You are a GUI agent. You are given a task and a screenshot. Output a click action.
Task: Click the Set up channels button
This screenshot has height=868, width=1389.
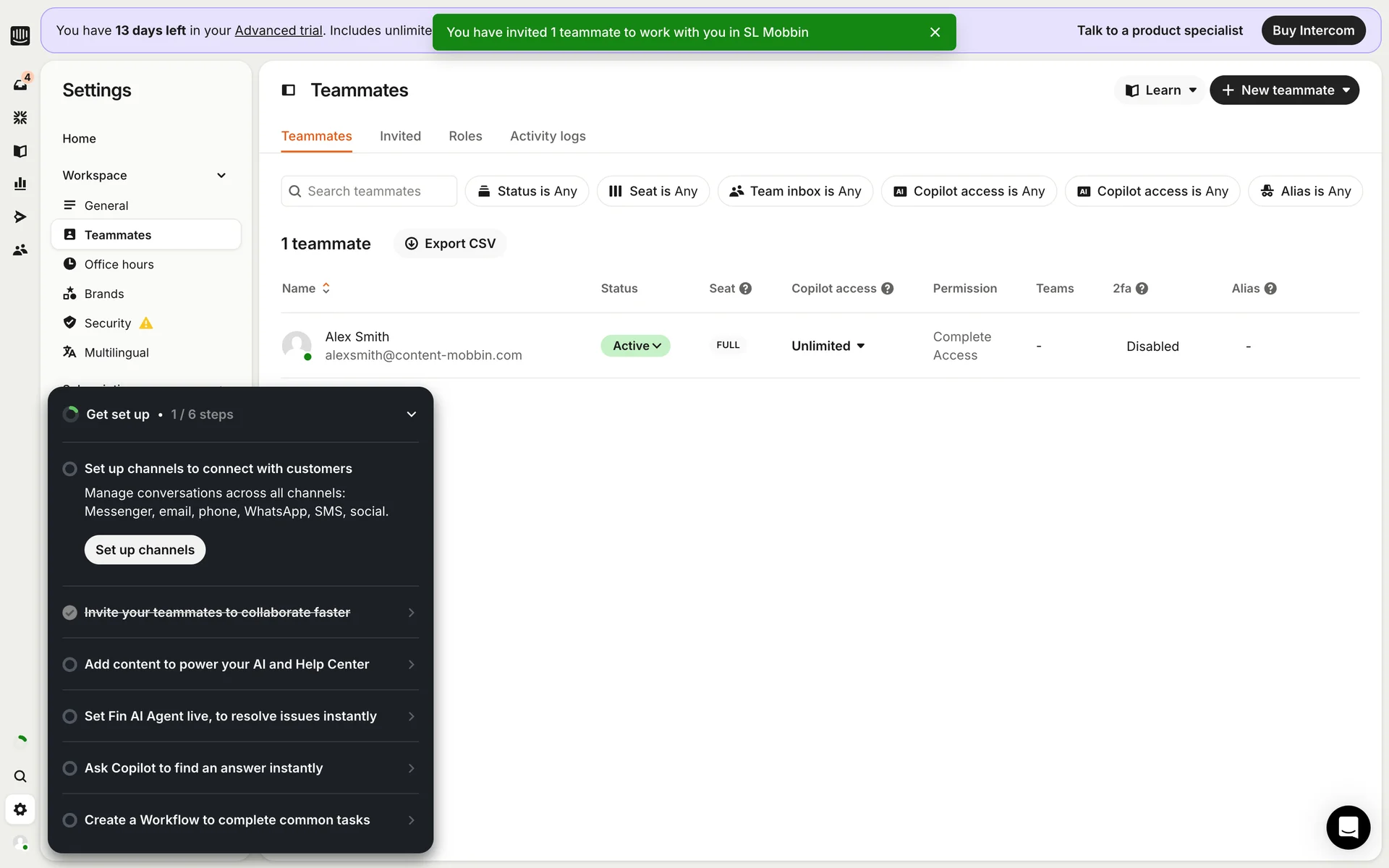point(145,550)
